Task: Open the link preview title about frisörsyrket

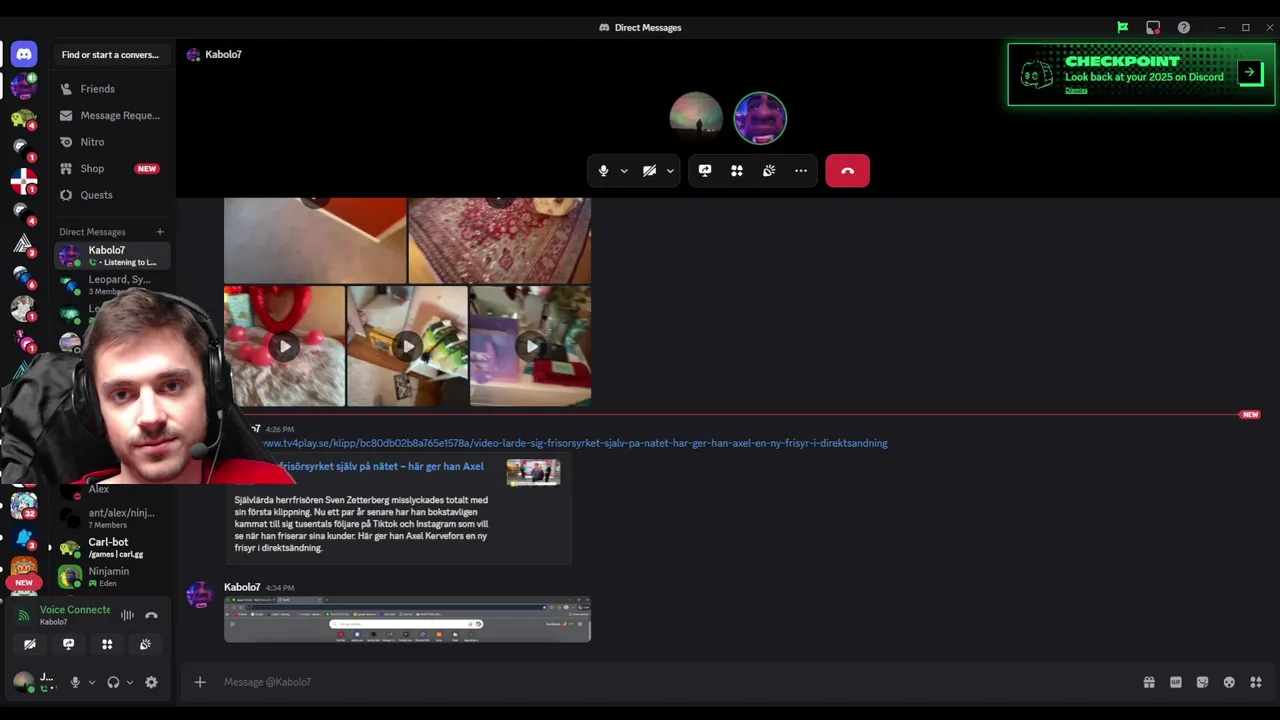Action: click(380, 467)
